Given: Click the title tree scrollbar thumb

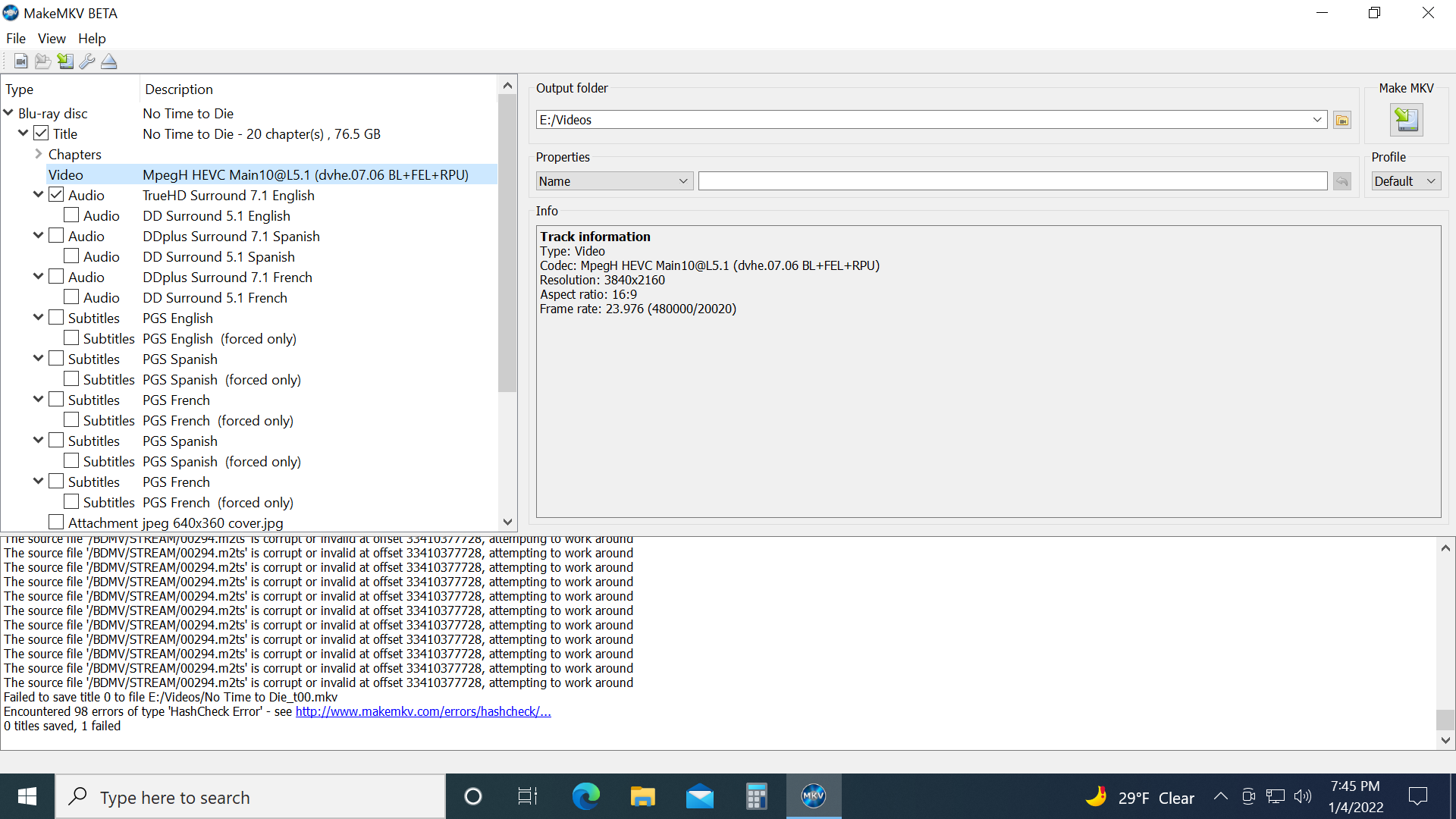Looking at the screenshot, I should (507, 244).
